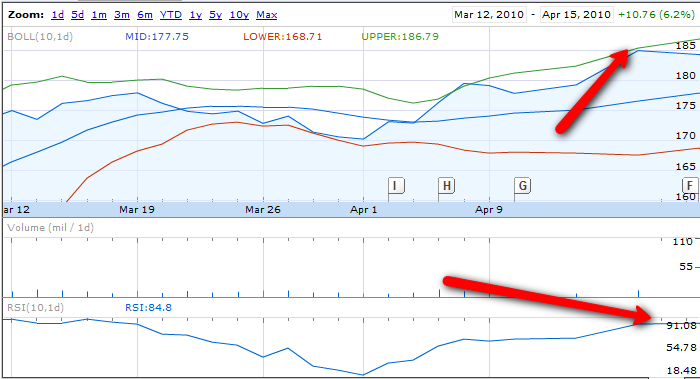Switch chart zoom to 1y
The width and height of the screenshot is (700, 379).
click(x=196, y=15)
